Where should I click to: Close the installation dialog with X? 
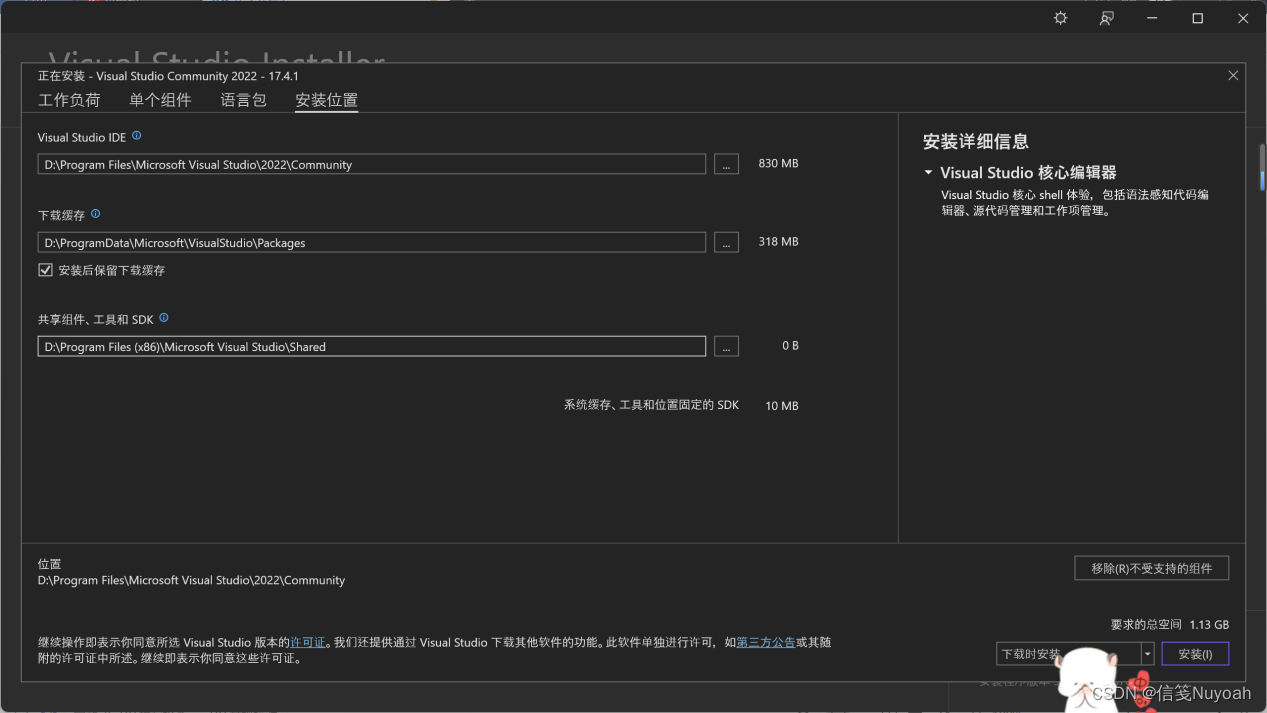[1233, 75]
